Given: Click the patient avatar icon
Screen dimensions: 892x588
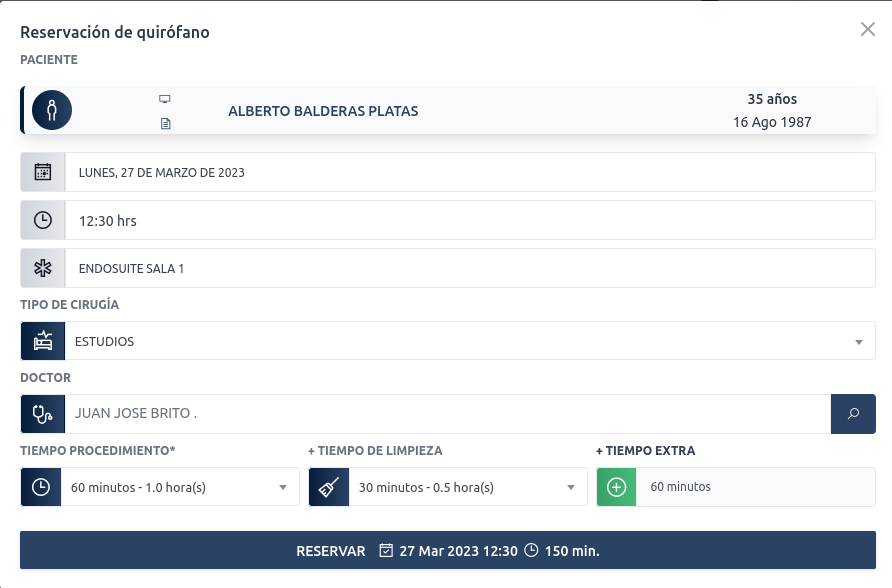Looking at the screenshot, I should click(x=52, y=110).
